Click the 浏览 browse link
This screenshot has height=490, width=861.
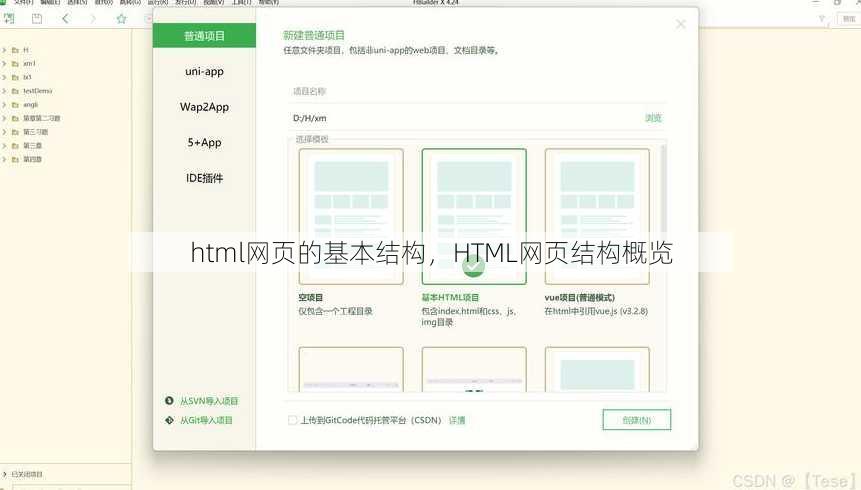[653, 118]
